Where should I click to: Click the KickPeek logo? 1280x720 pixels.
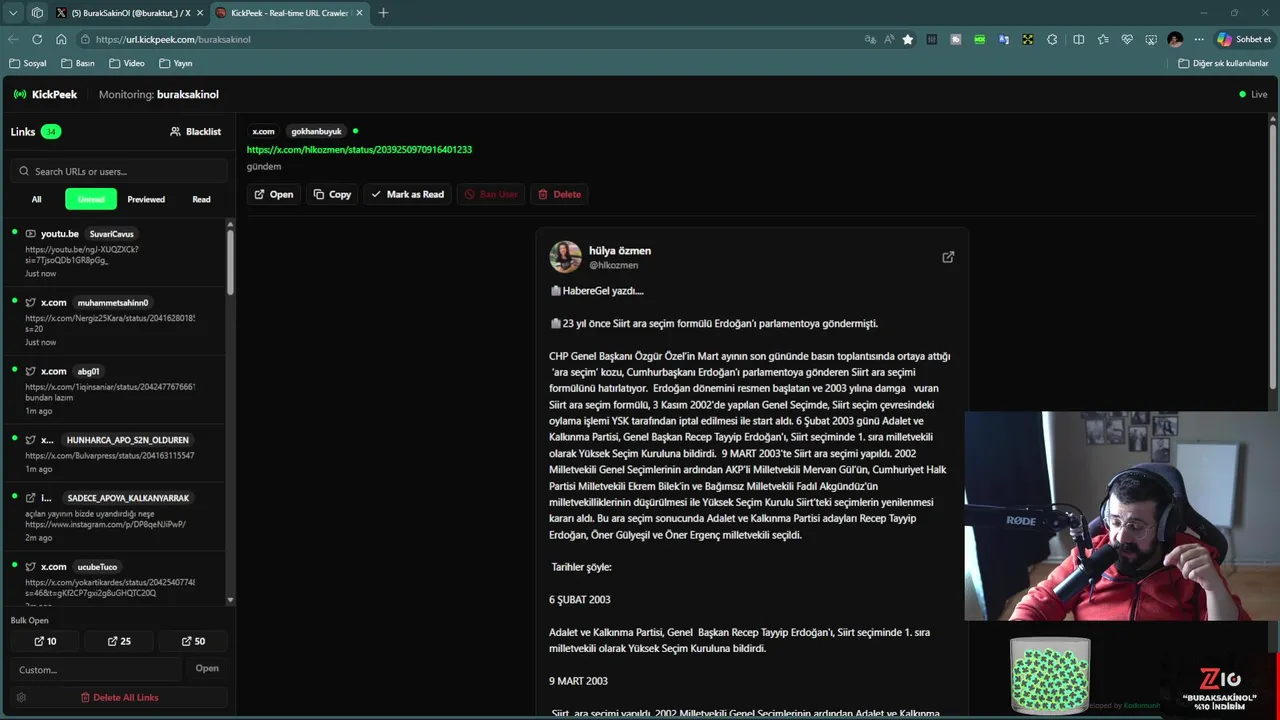[x=45, y=94]
